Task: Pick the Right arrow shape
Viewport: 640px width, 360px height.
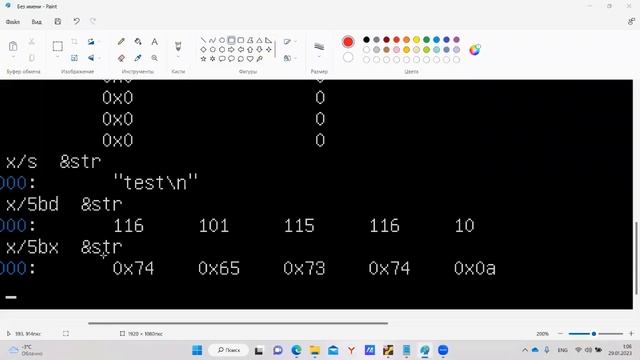Action: (x=231, y=49)
